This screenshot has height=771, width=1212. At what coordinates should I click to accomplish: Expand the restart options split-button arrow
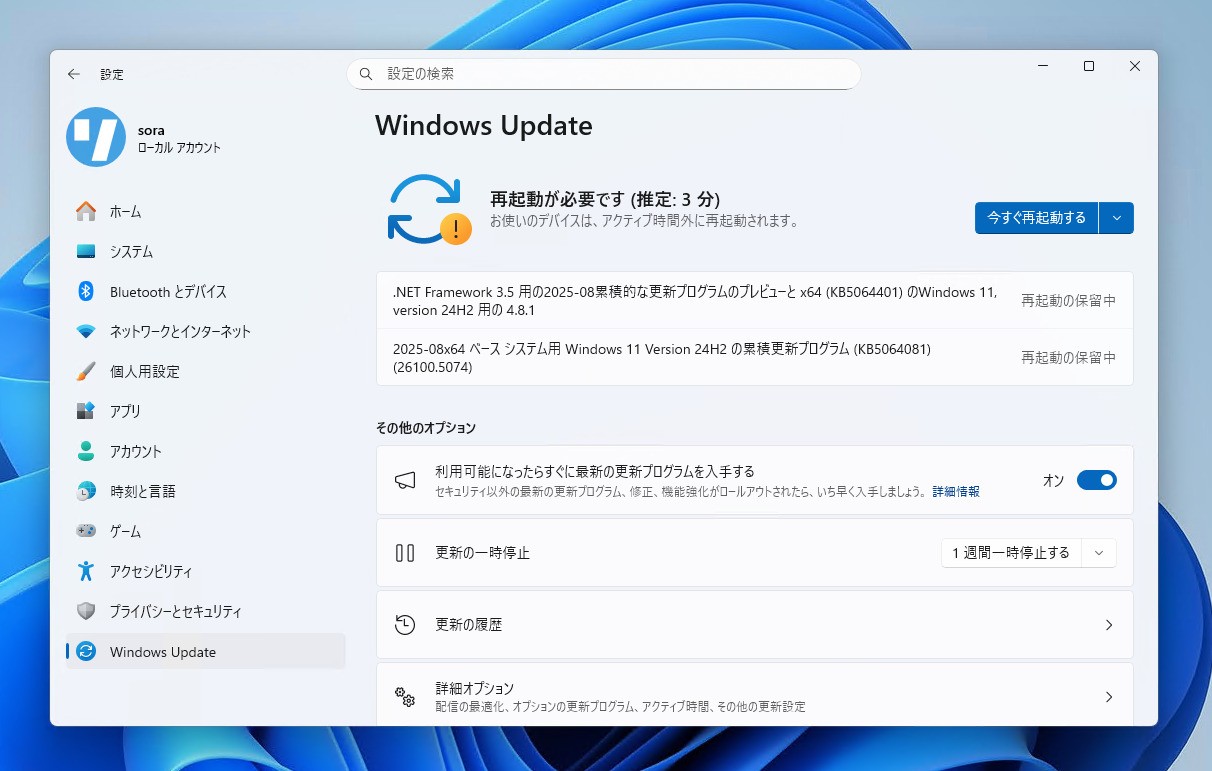point(1116,218)
